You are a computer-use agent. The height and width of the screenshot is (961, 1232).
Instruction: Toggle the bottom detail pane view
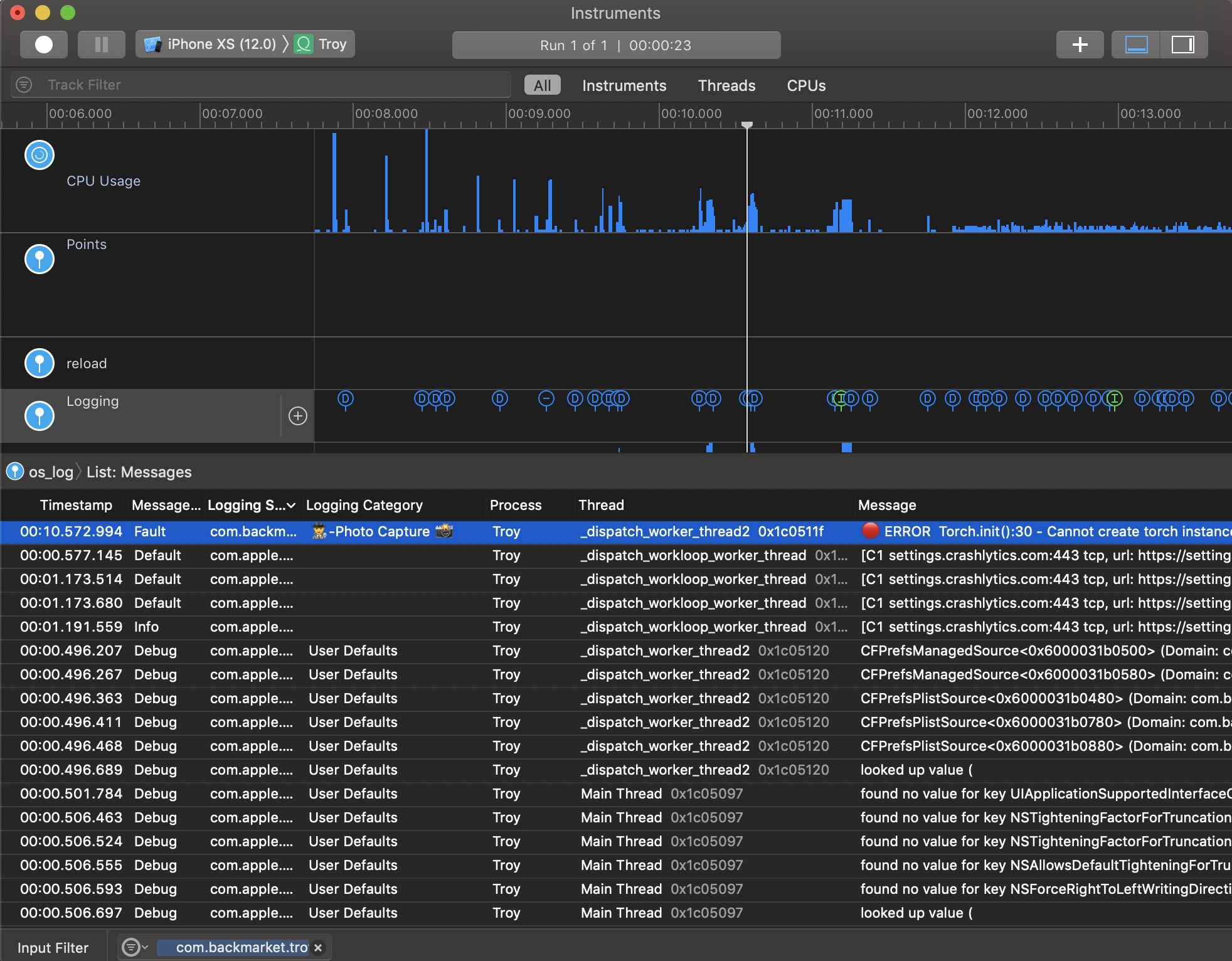coord(1136,45)
